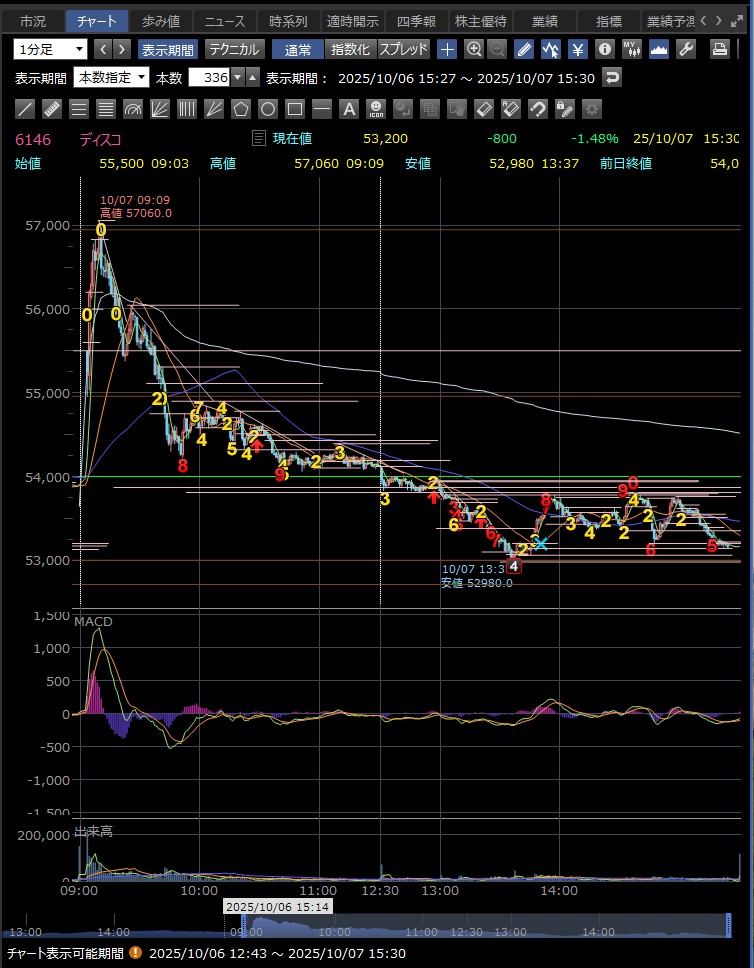The width and height of the screenshot is (754, 968).
Task: Open chart settings wrench icon
Action: click(686, 49)
